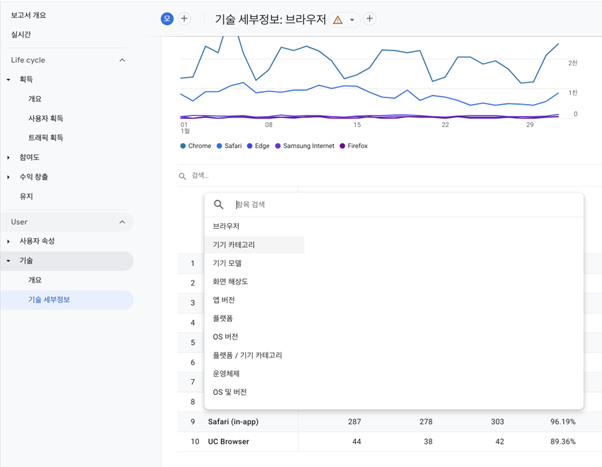Open the 실시간 report
The width and height of the screenshot is (602, 467).
tap(22, 35)
